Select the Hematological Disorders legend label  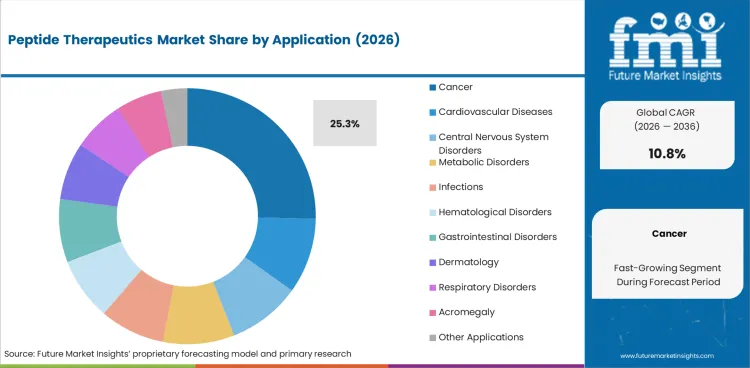(x=495, y=212)
